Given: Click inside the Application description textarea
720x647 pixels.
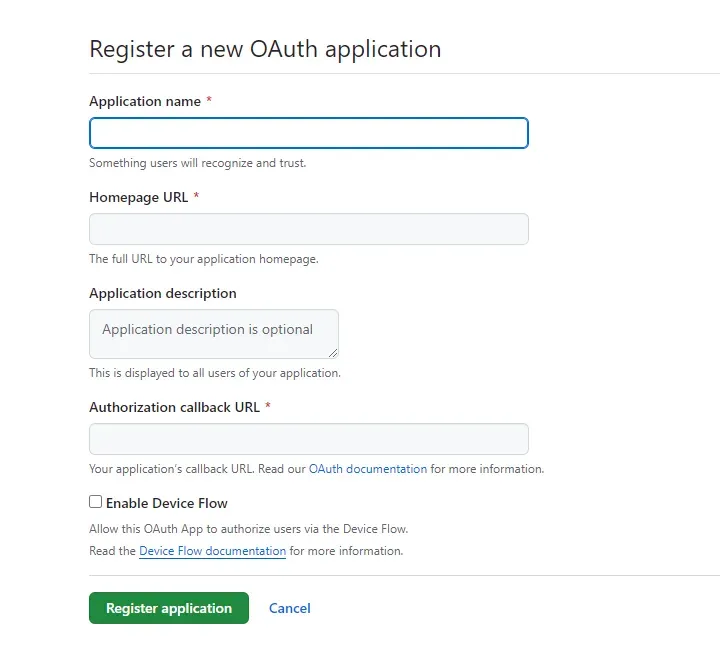Looking at the screenshot, I should [x=213, y=333].
